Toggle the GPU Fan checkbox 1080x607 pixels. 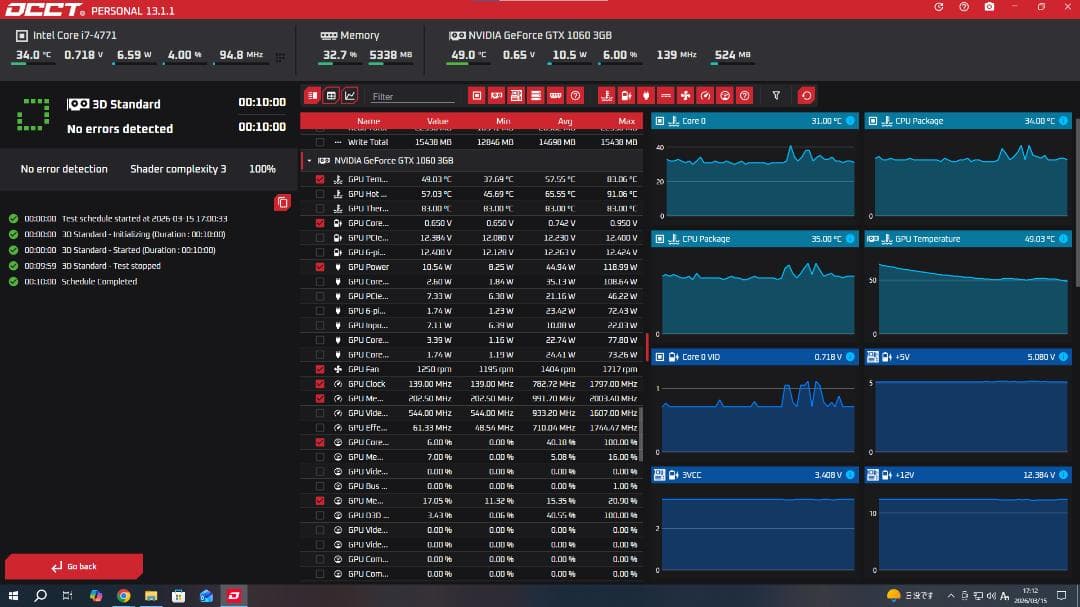click(x=320, y=369)
